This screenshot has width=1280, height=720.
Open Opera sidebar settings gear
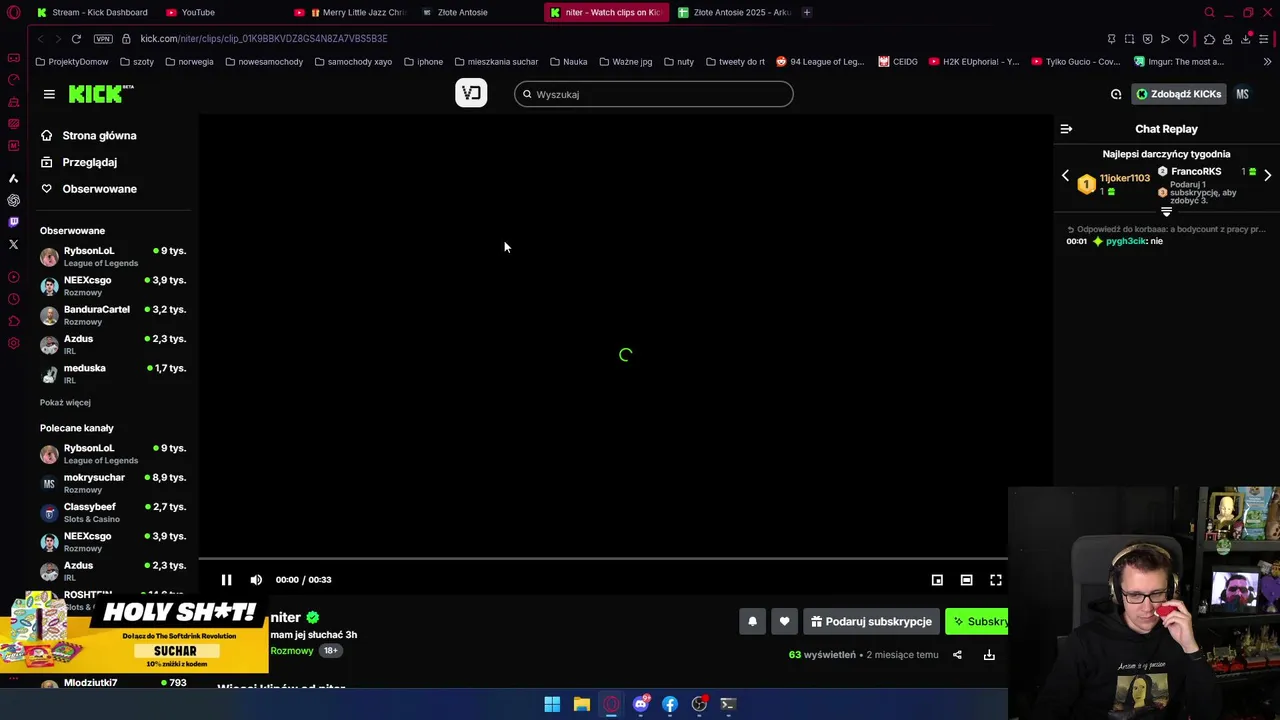pos(13,343)
